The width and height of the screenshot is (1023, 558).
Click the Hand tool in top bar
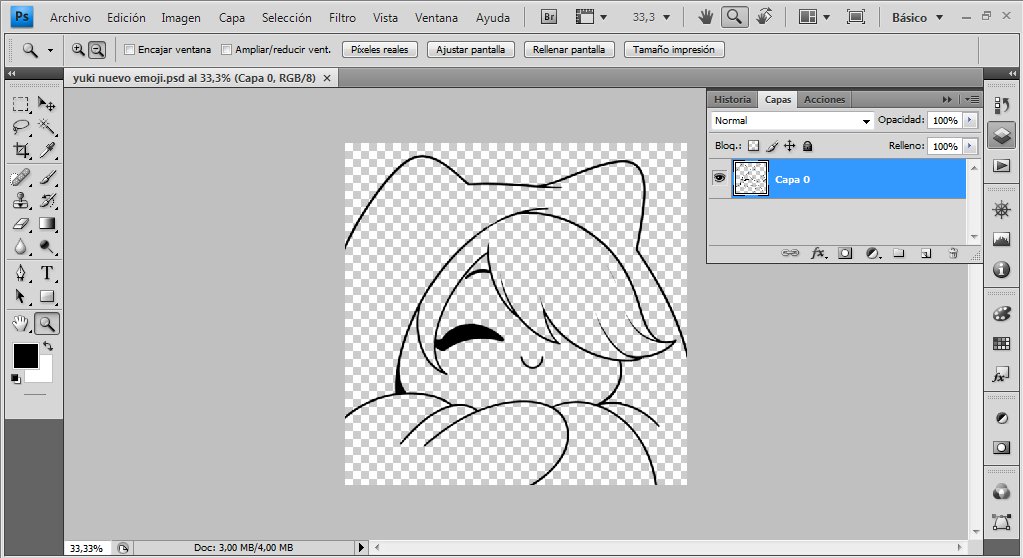pyautogui.click(x=705, y=17)
